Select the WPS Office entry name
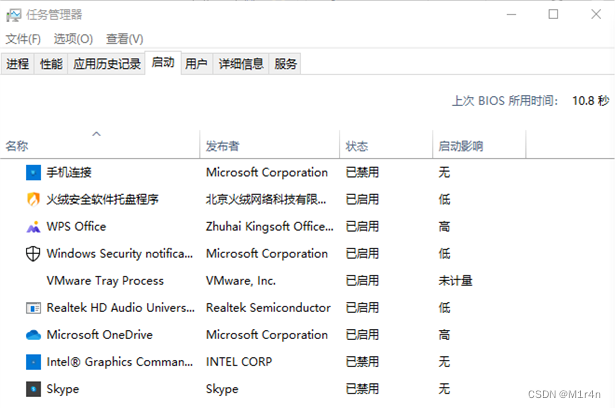This screenshot has width=616, height=408. 76,227
